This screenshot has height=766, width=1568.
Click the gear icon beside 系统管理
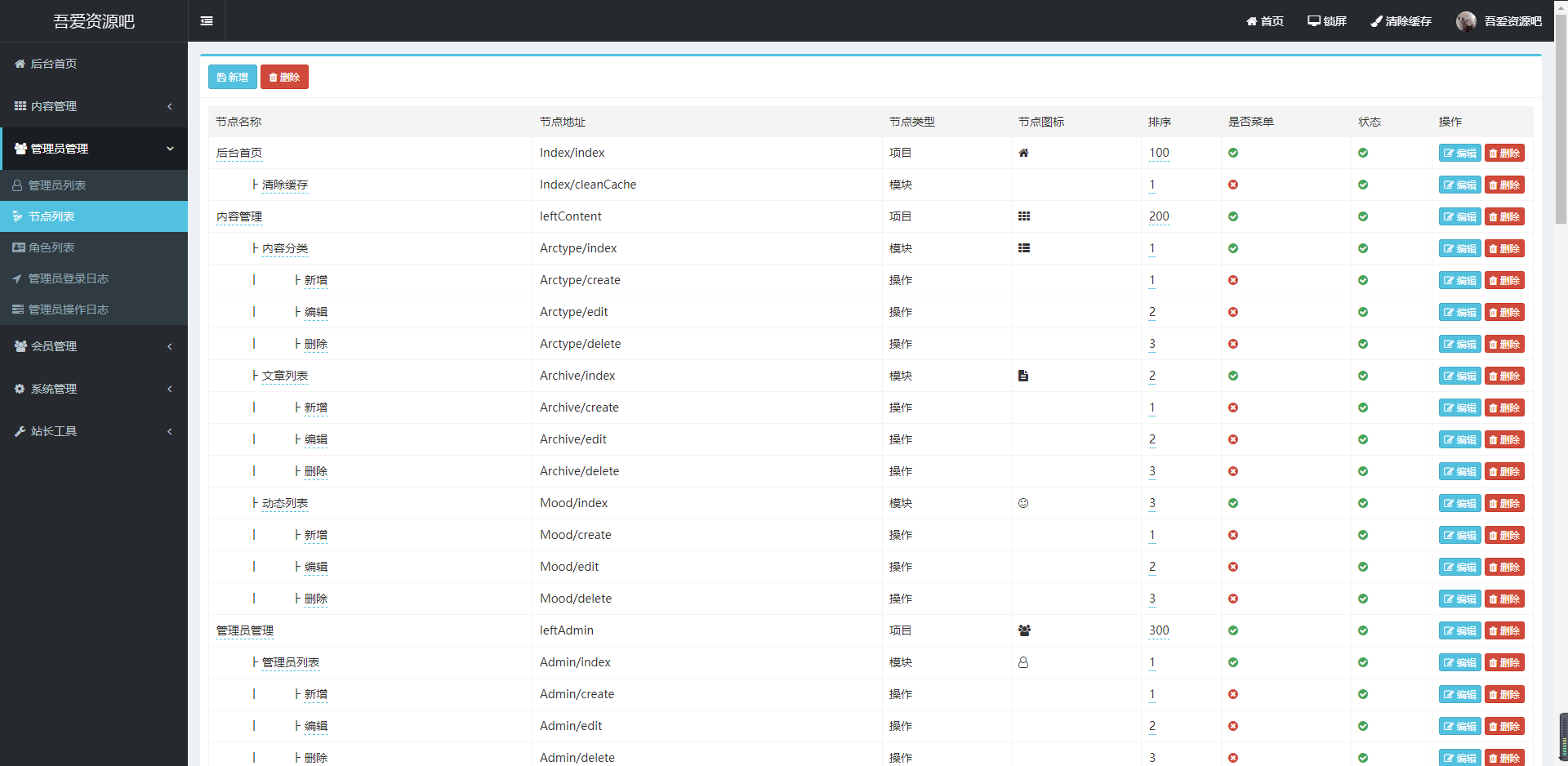pos(20,389)
